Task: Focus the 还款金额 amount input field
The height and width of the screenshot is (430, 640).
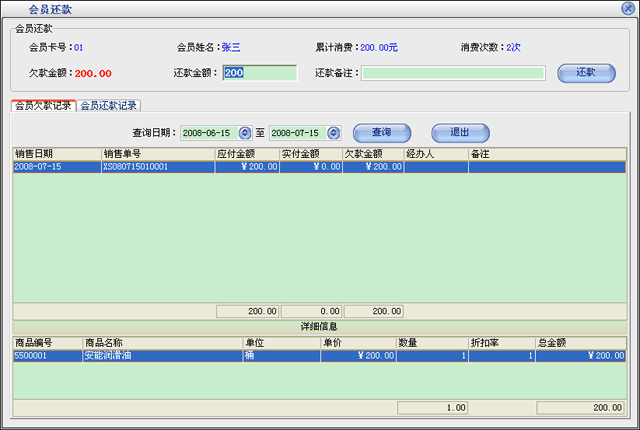Action: (259, 73)
